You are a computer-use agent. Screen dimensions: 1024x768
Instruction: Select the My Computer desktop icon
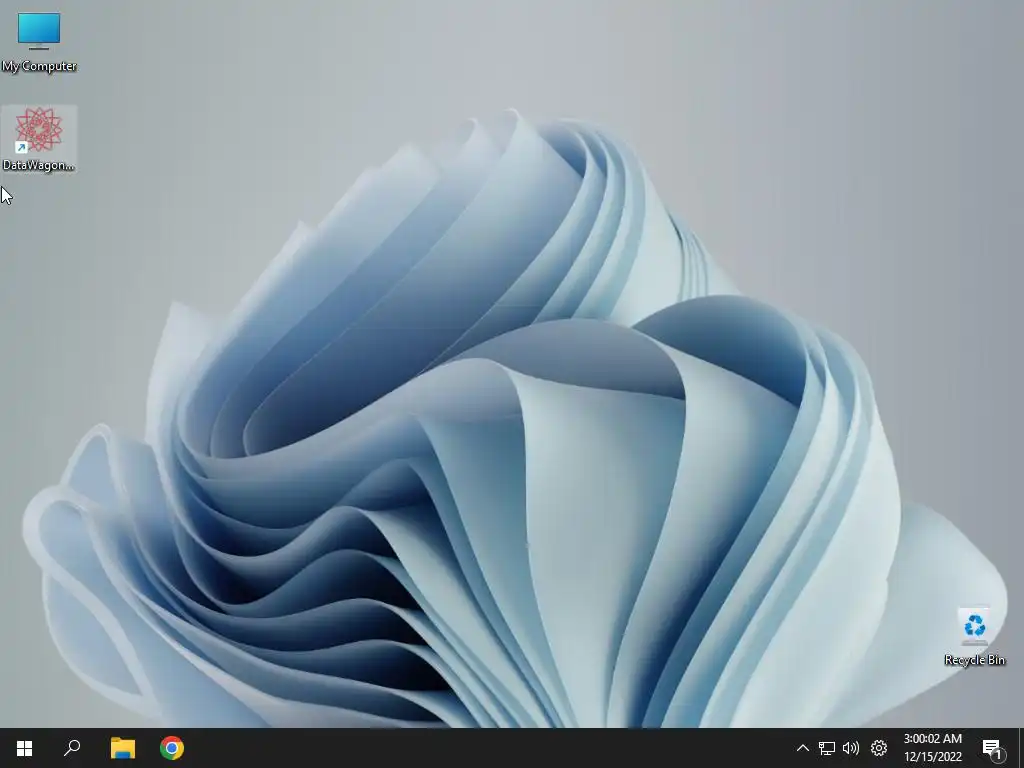[x=39, y=42]
